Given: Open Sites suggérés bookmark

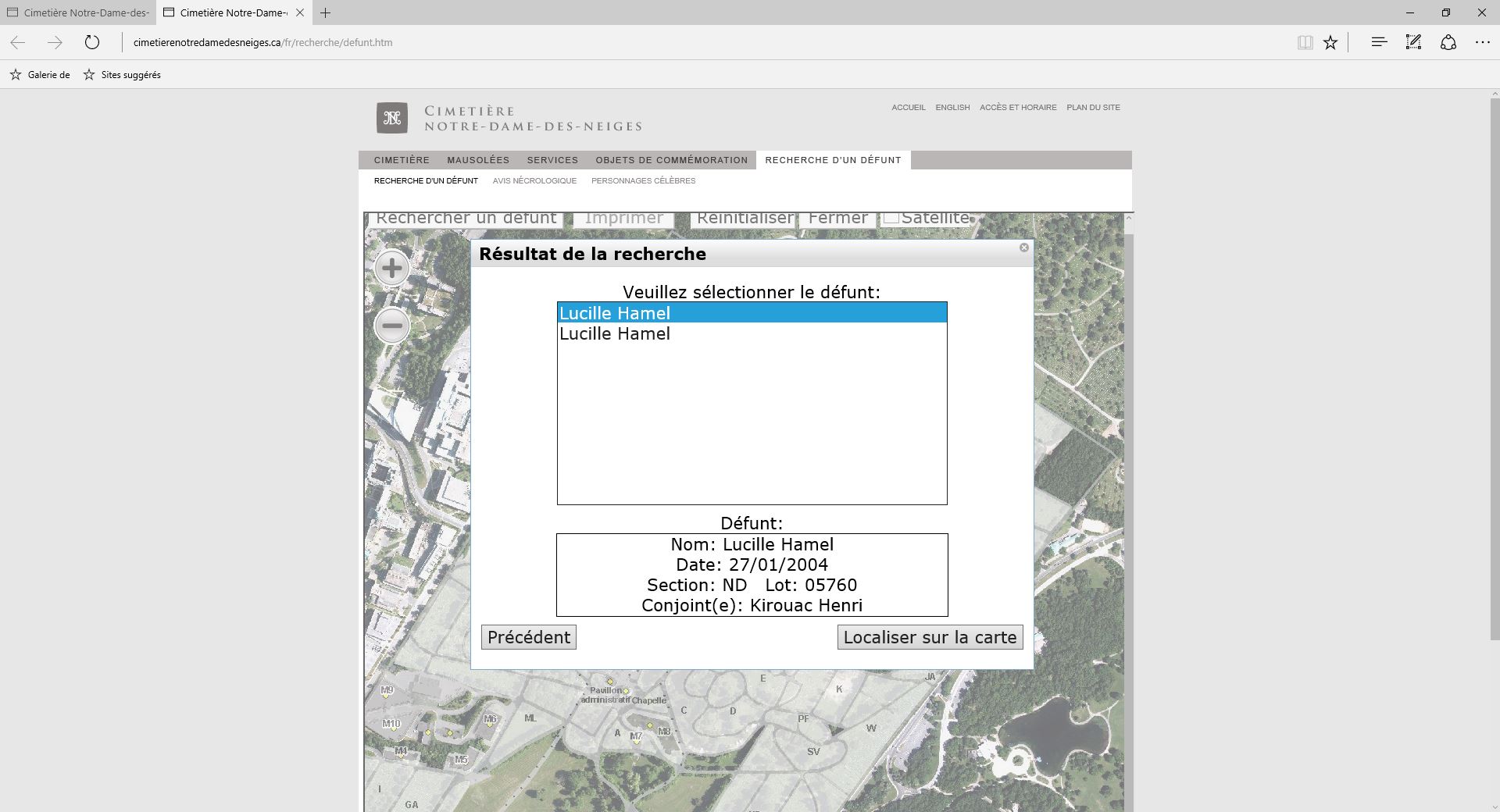Looking at the screenshot, I should [122, 75].
